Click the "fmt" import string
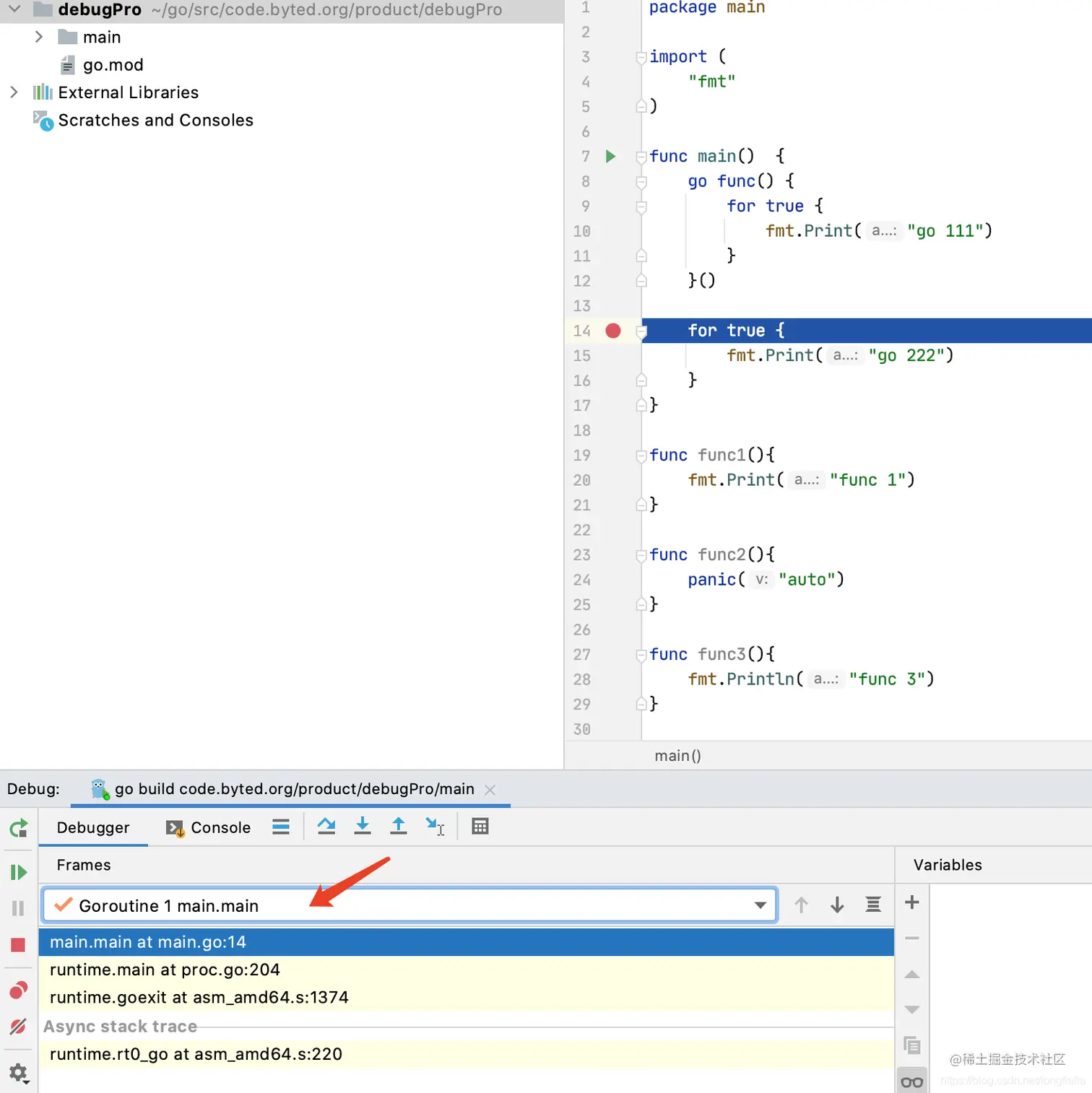The height and width of the screenshot is (1093, 1092). (712, 82)
